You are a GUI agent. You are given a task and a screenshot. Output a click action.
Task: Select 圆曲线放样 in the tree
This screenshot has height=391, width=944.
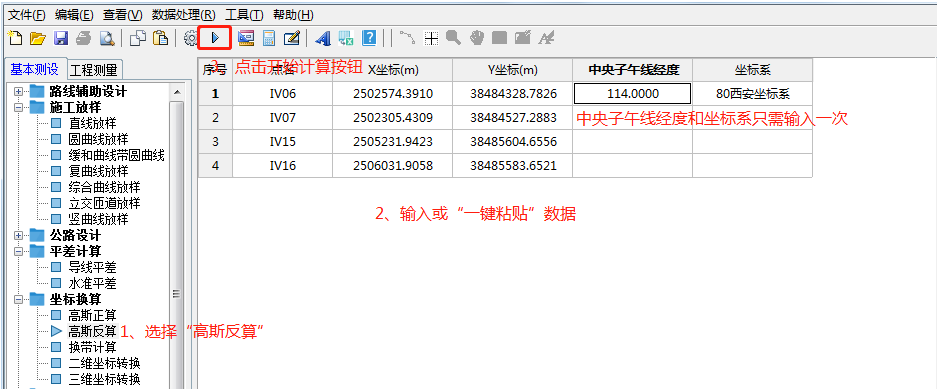(98, 139)
